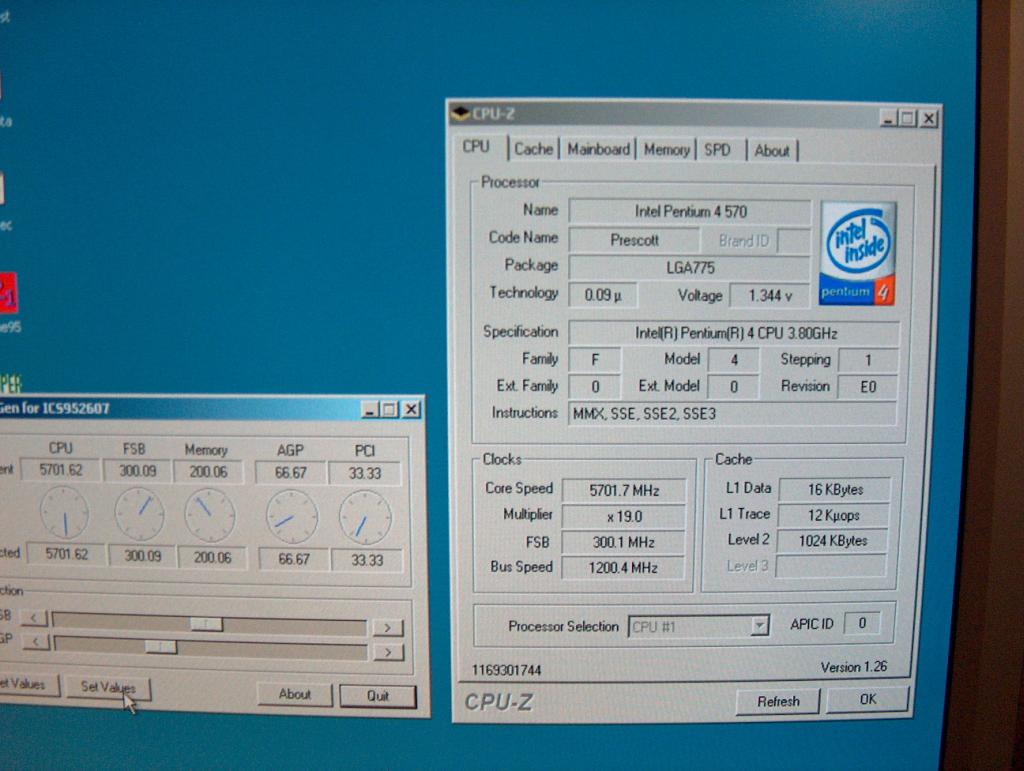Click the FSB slider thumb
This screenshot has width=1024, height=771.
206,625
